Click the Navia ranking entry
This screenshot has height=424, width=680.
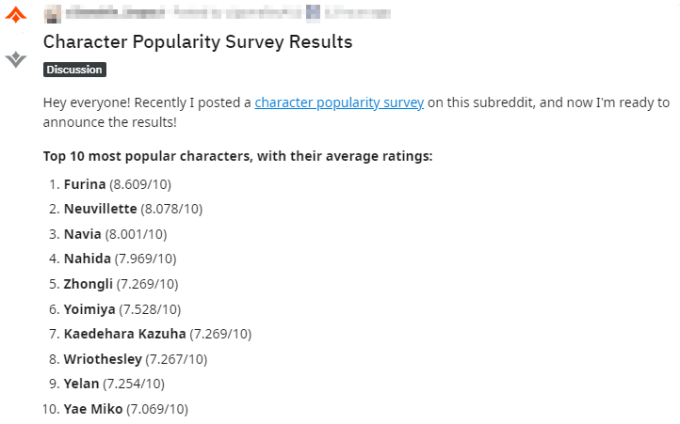[82, 234]
